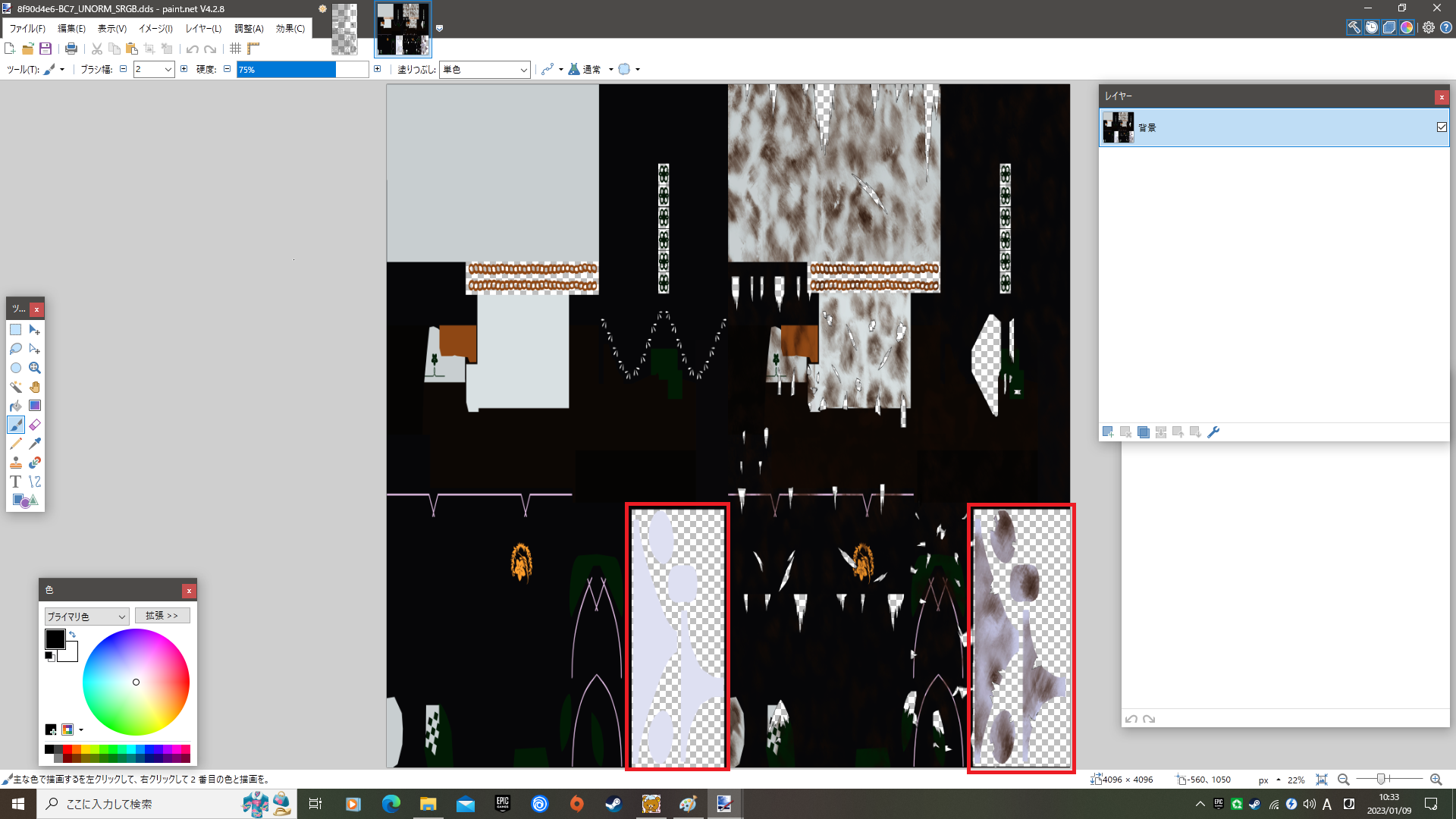Select the Paint Bucket tool
The width and height of the screenshot is (1456, 819).
15,406
